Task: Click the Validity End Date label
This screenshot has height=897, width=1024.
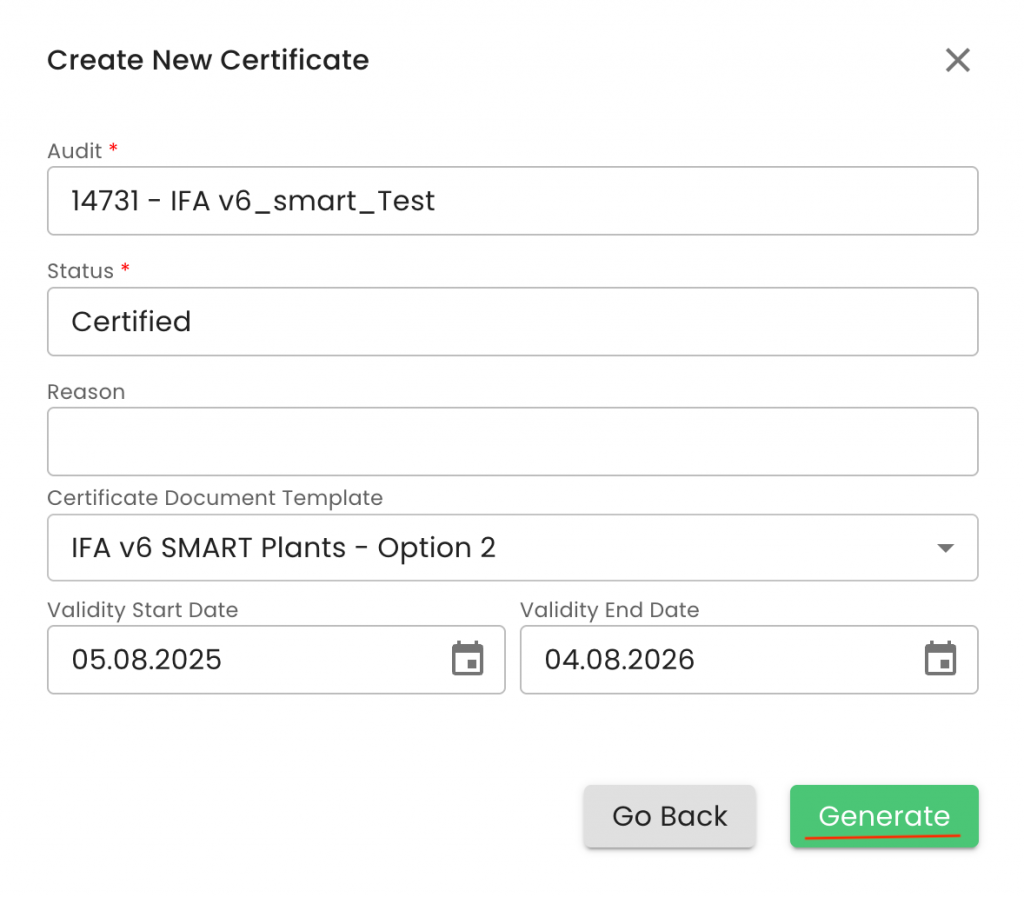Action: (x=609, y=610)
